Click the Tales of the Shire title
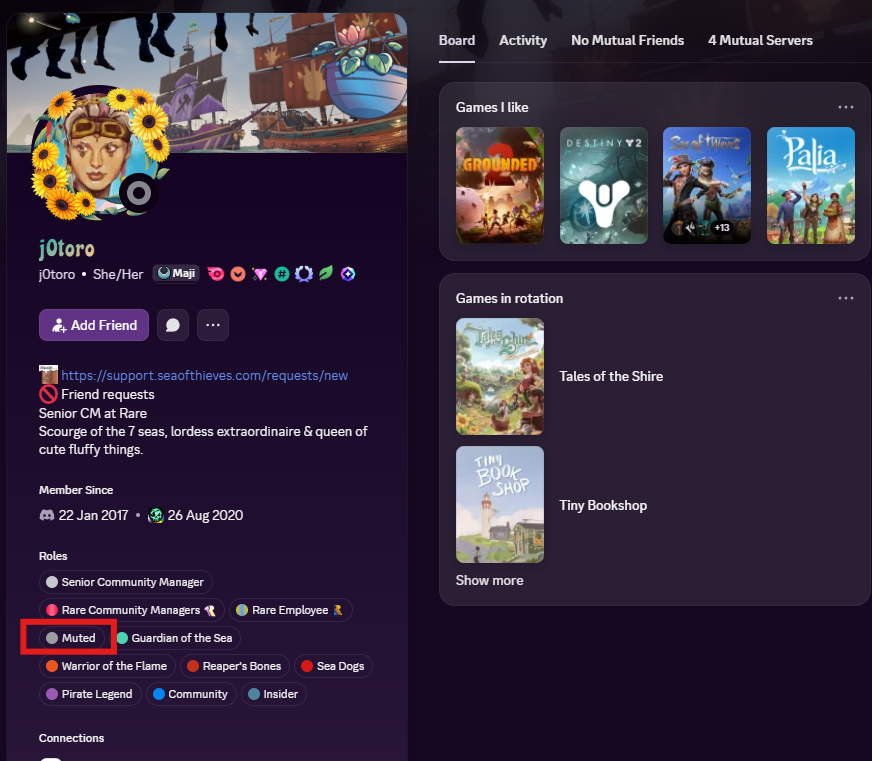Image resolution: width=872 pixels, height=761 pixels. point(611,377)
